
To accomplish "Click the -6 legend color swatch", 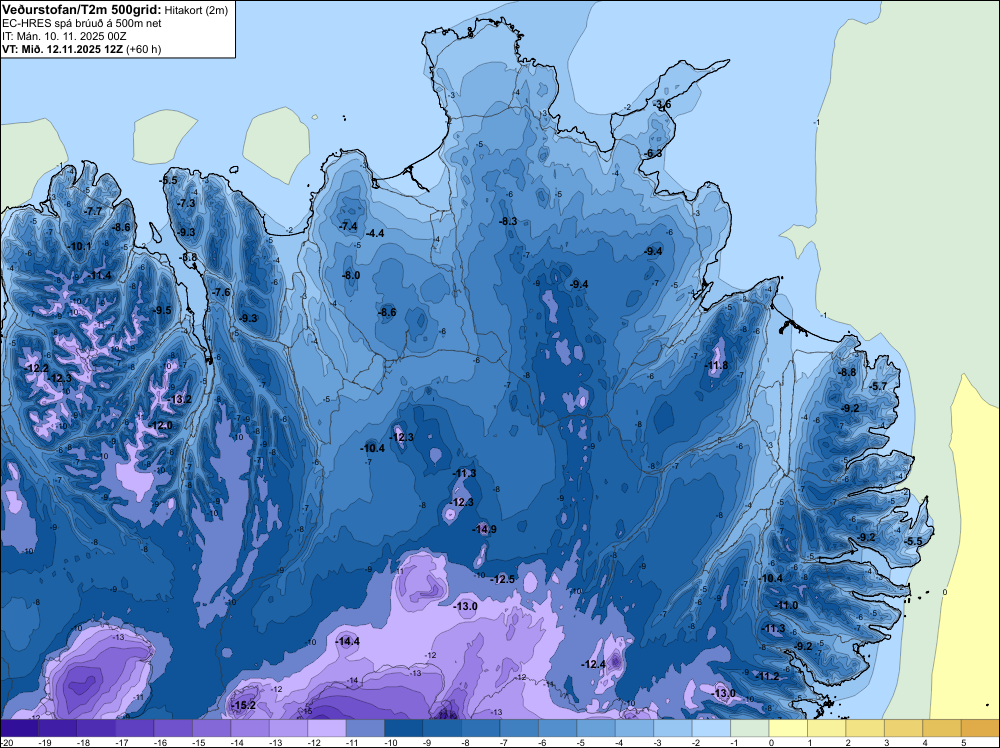I will point(557,727).
